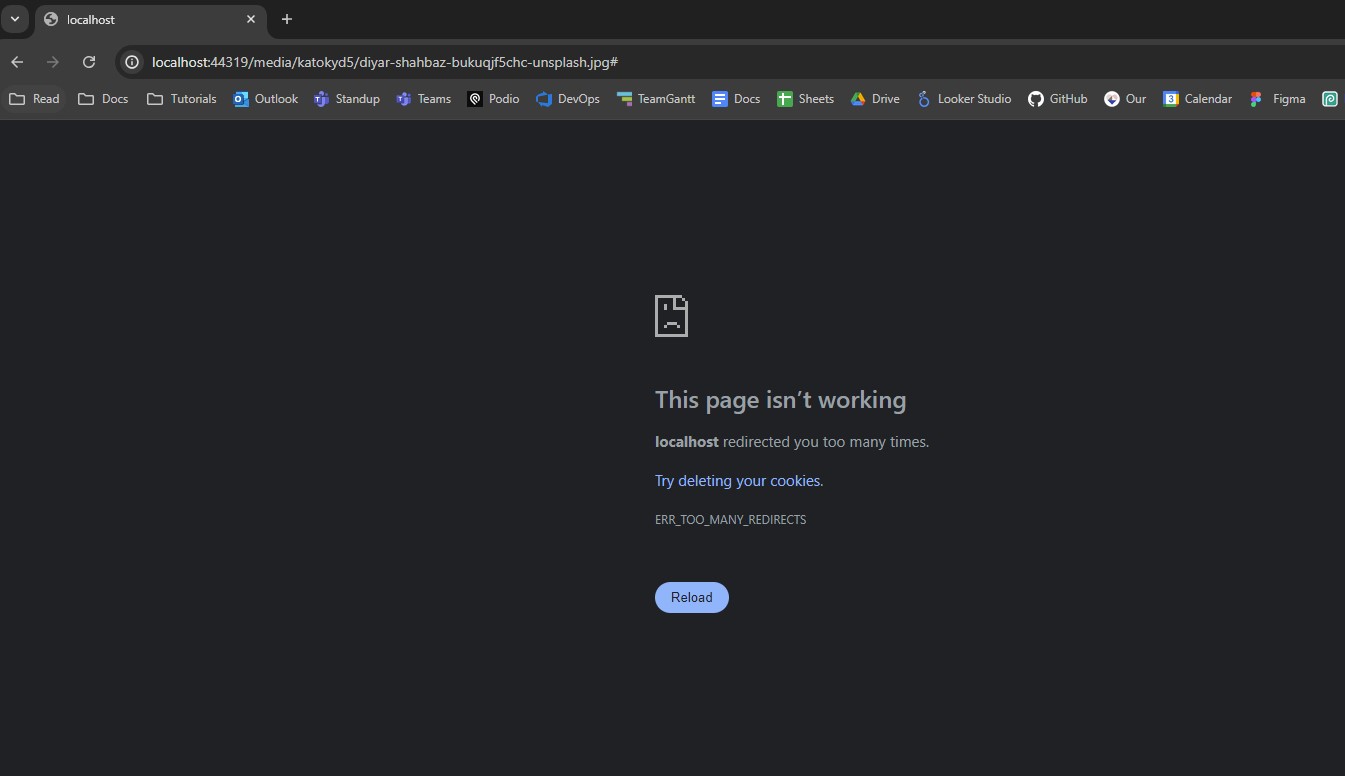
Task: Expand the Read bookmarks folder
Action: point(34,99)
